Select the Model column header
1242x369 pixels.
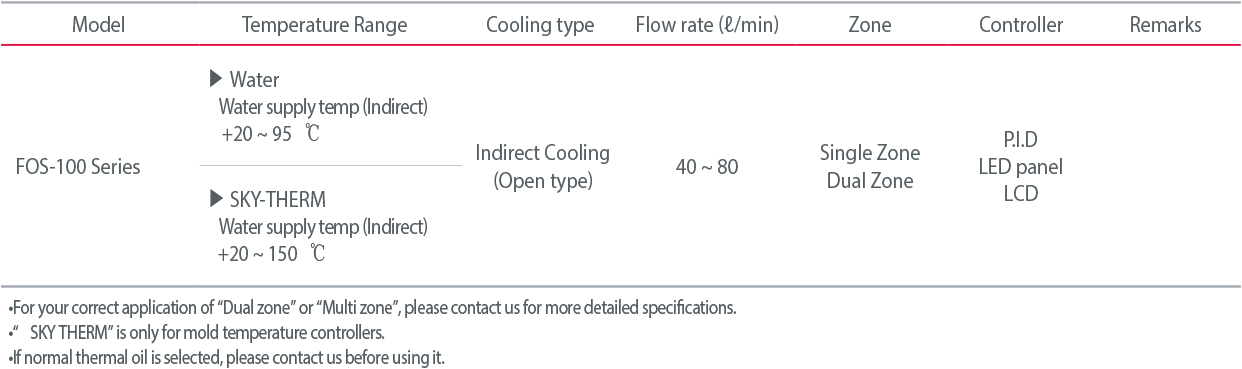[99, 25]
